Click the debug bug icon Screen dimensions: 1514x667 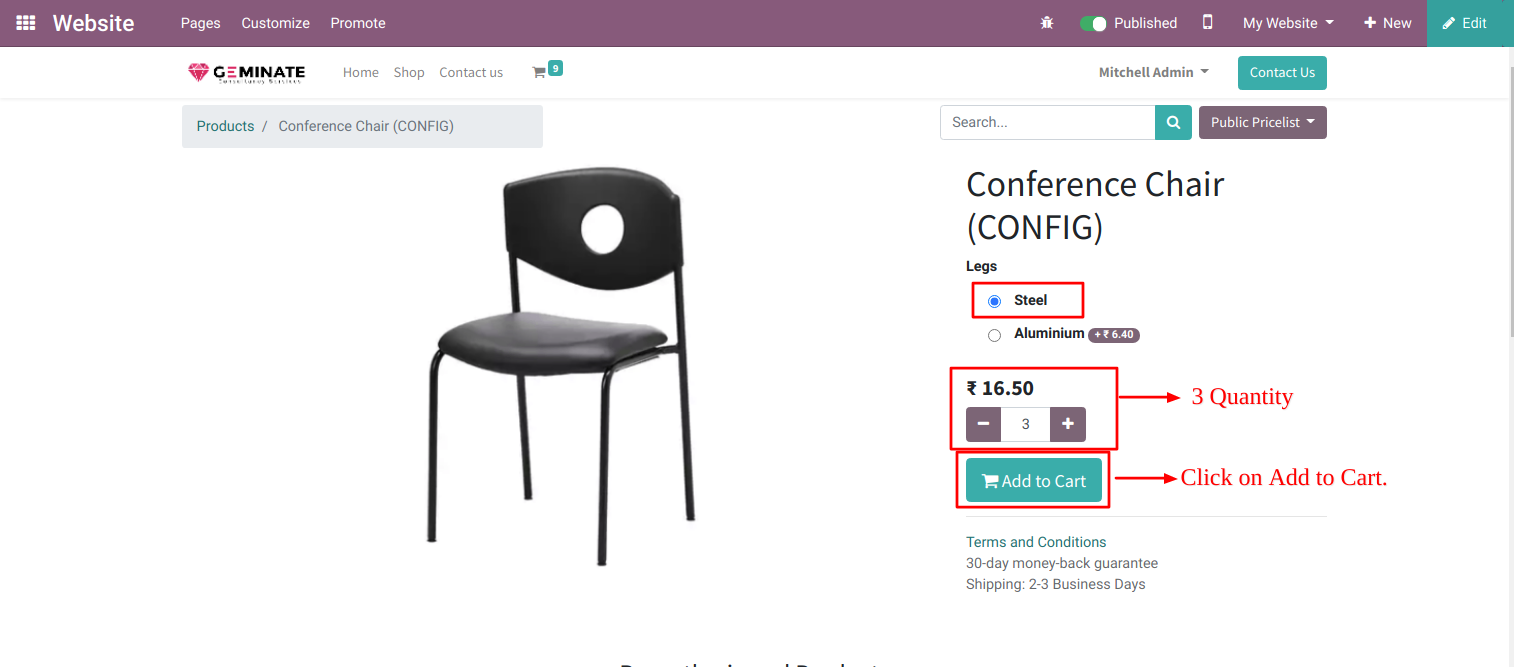1046,22
